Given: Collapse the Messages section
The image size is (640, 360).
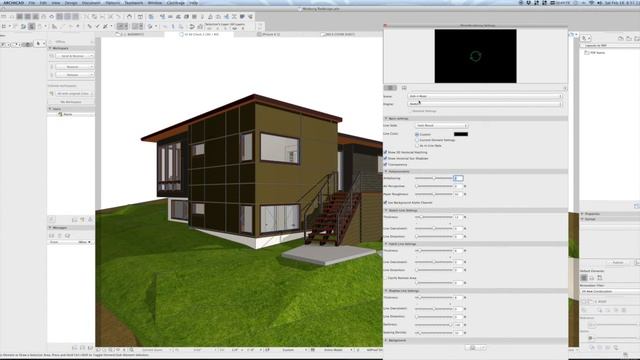Looking at the screenshot, I should point(50,228).
